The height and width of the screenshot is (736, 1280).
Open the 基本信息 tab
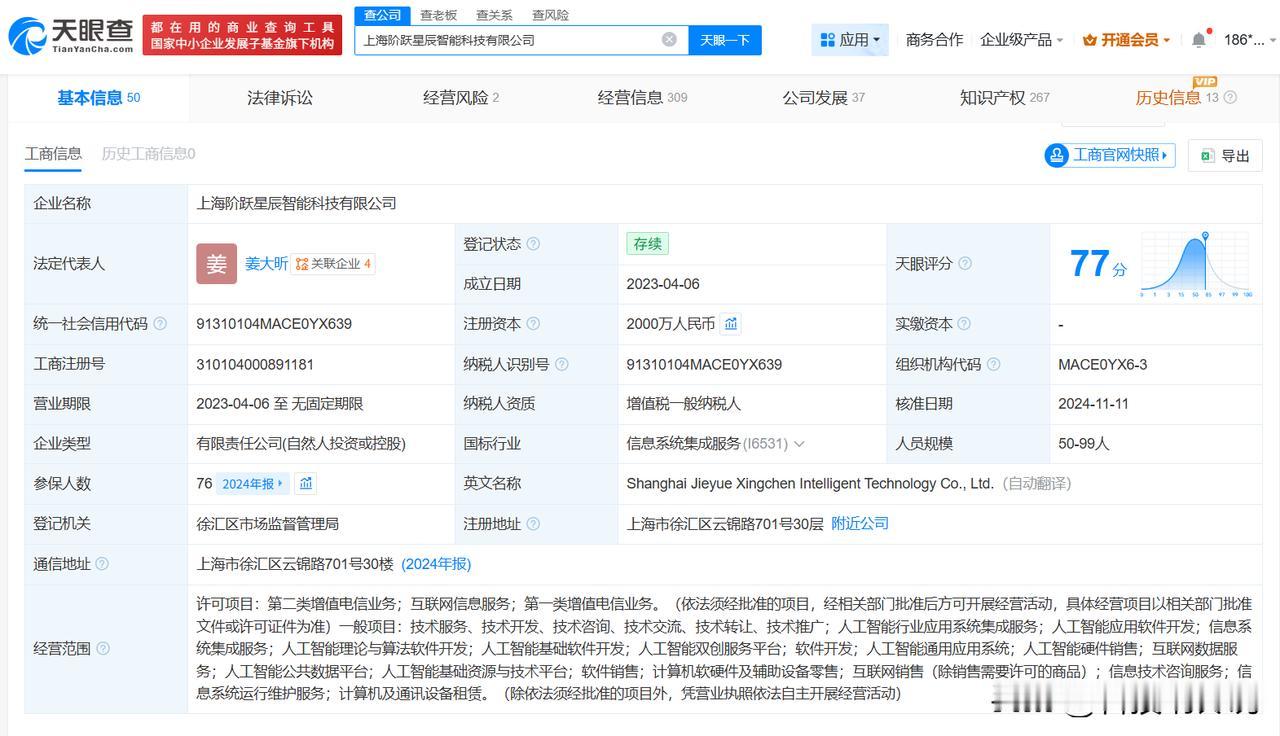pos(98,97)
